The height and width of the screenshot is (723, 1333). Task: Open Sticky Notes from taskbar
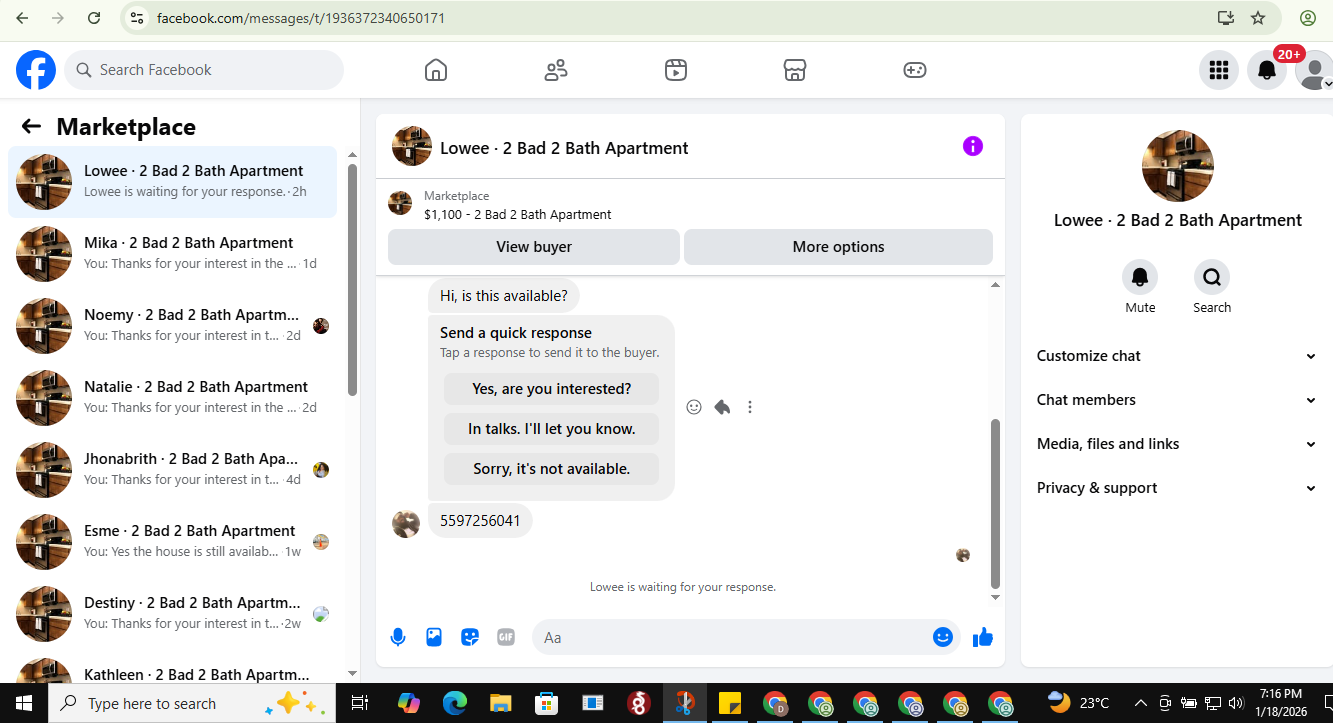pyautogui.click(x=729, y=703)
